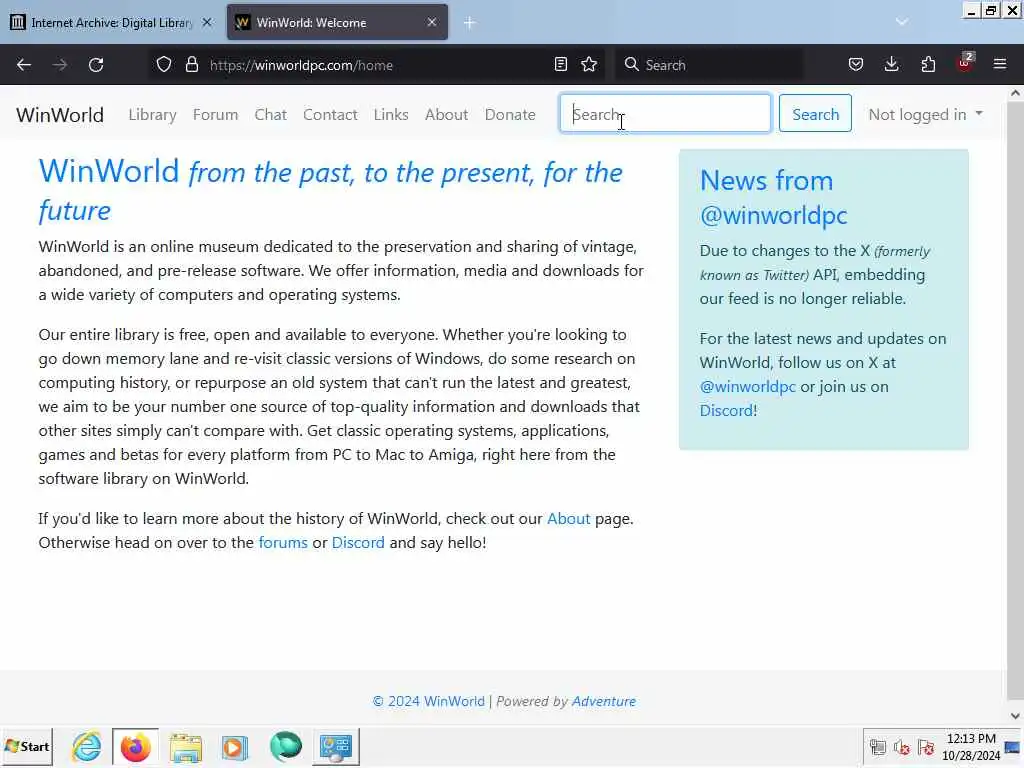Screen dimensions: 1024x768
Task: Close the Internet Archive tab
Action: (207, 22)
